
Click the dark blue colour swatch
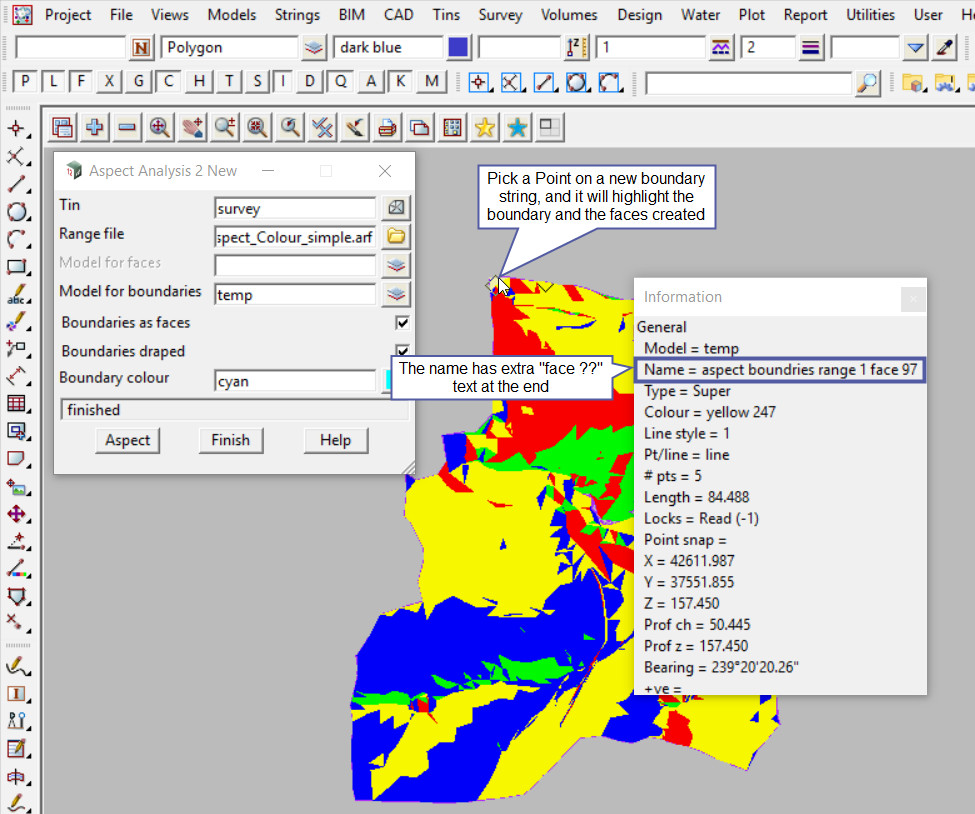click(459, 47)
